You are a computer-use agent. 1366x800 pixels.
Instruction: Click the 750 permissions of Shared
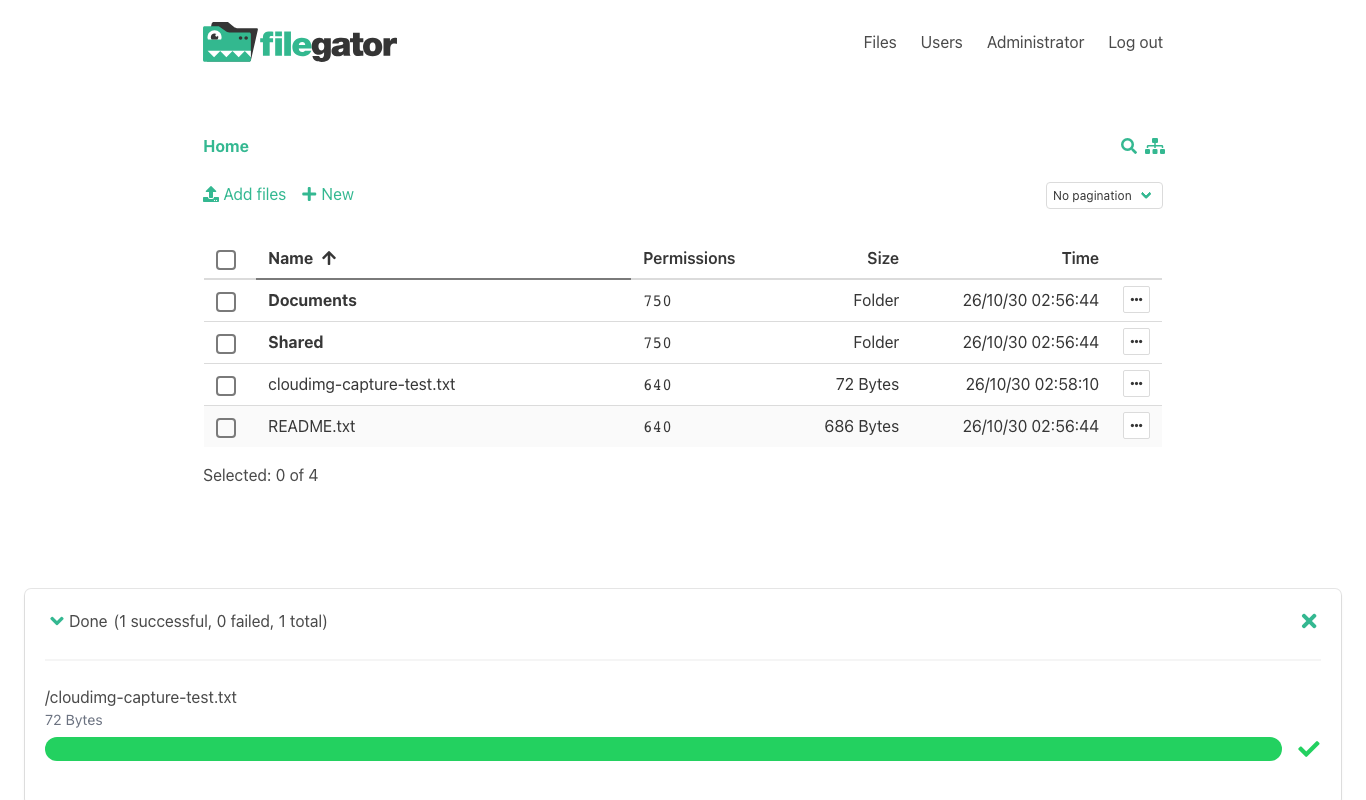coord(657,343)
